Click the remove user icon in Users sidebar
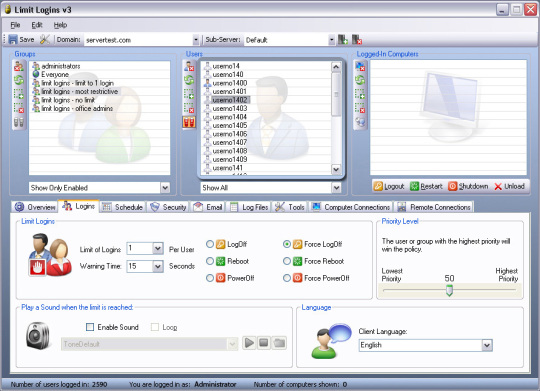Viewport: 540px width, 391px height. 189,66
